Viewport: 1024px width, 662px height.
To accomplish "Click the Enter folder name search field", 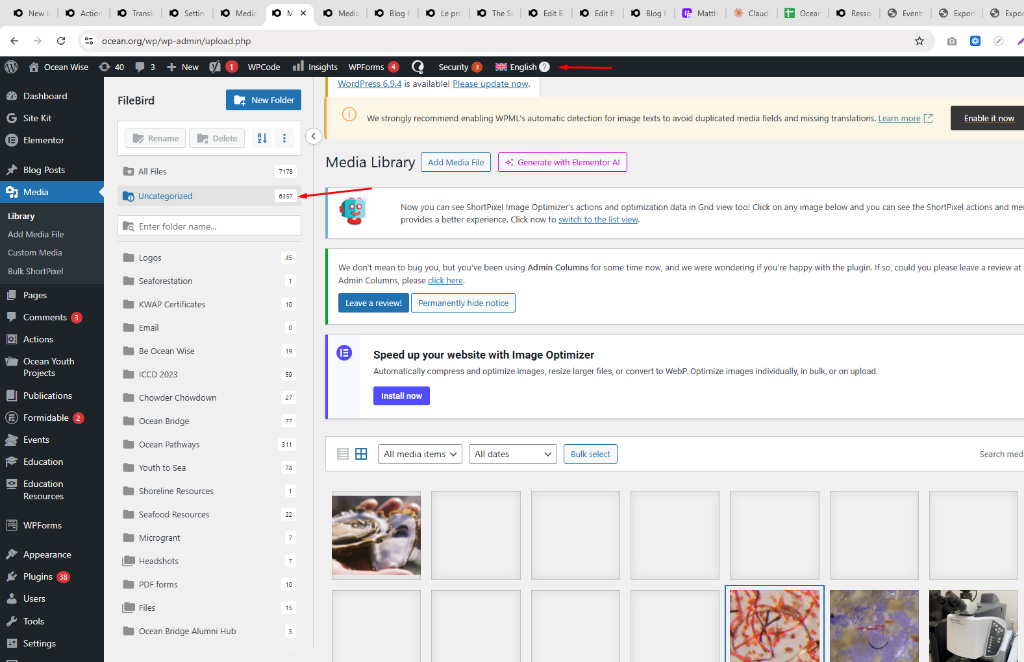I will click(x=209, y=226).
